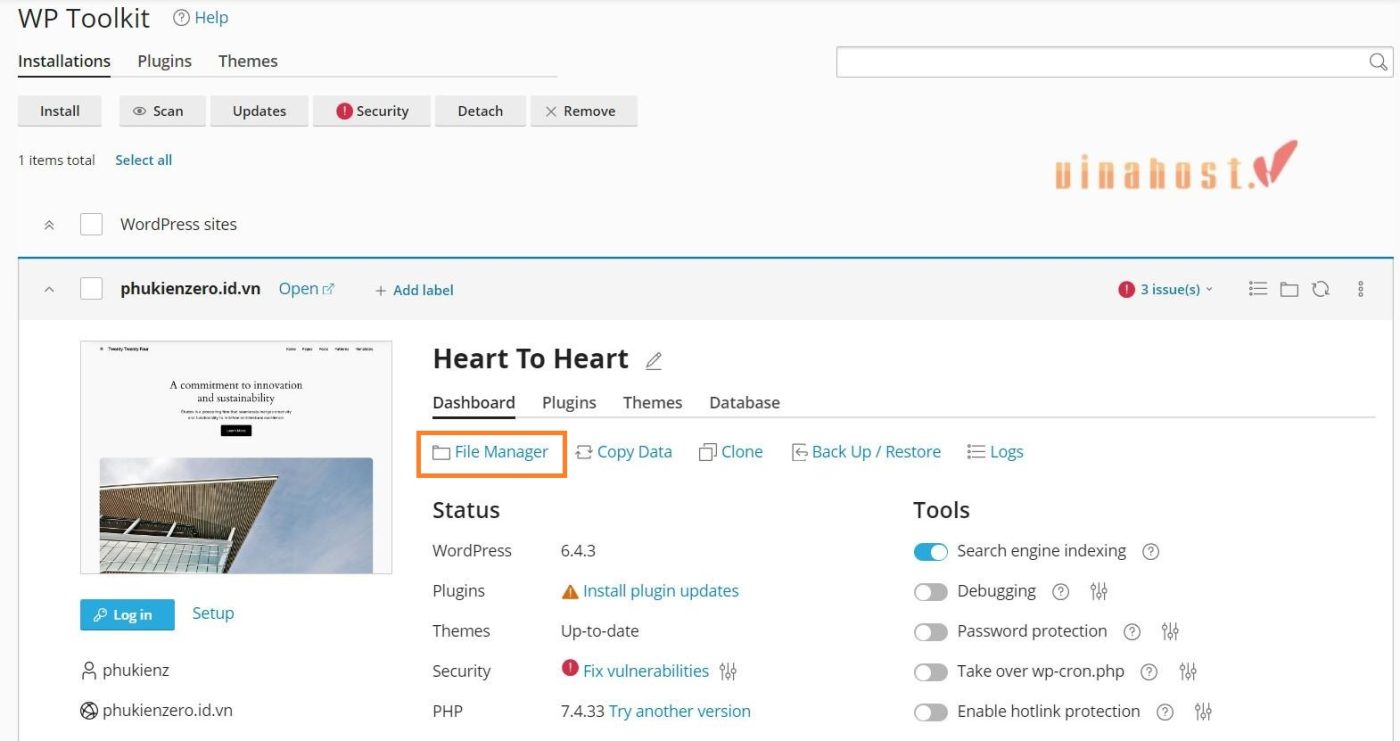Click the edit pencil next to Heart To Heart
Viewport: 1400px width, 741px height.
tap(654, 361)
